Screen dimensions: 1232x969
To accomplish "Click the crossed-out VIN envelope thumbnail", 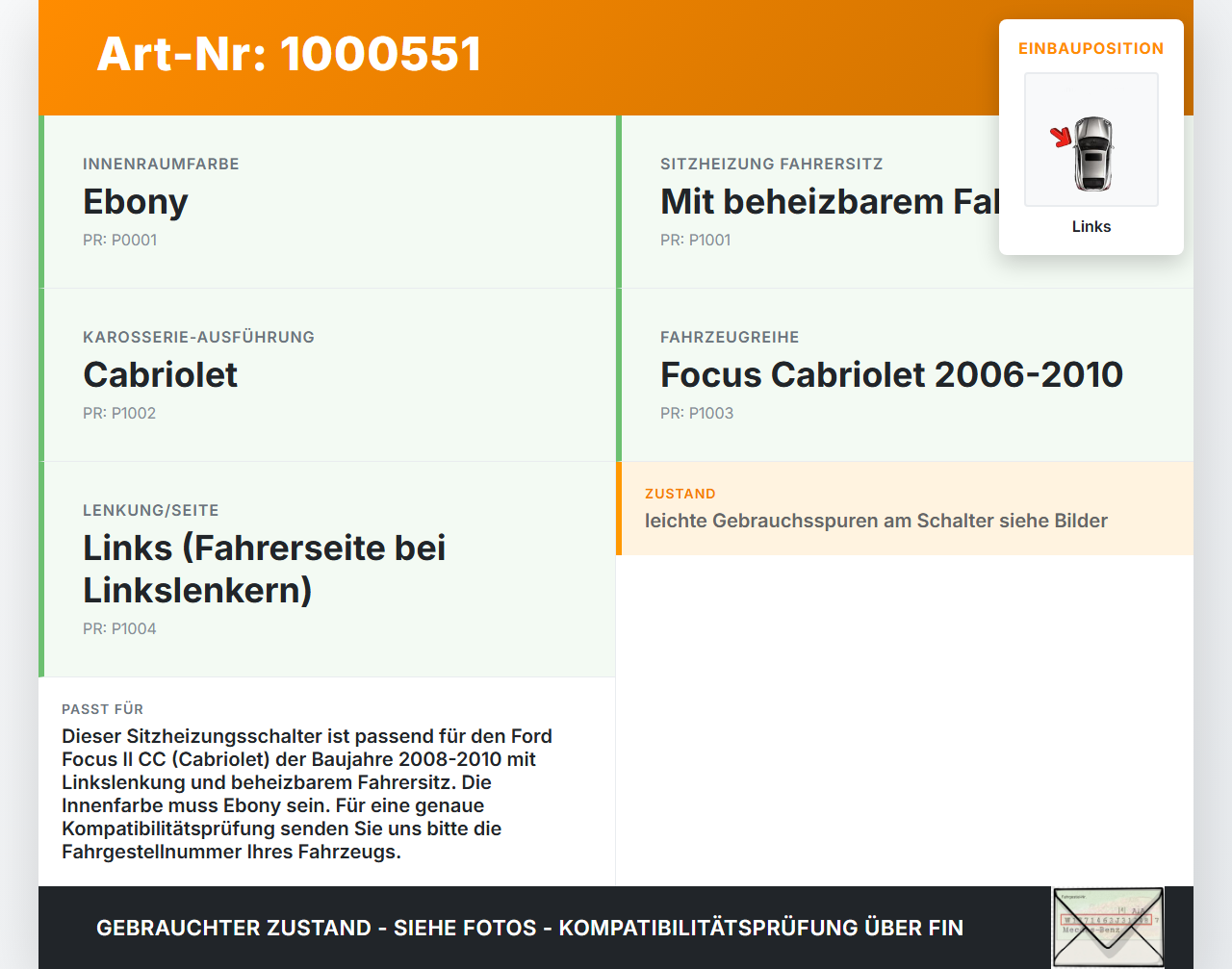I will [1108, 928].
